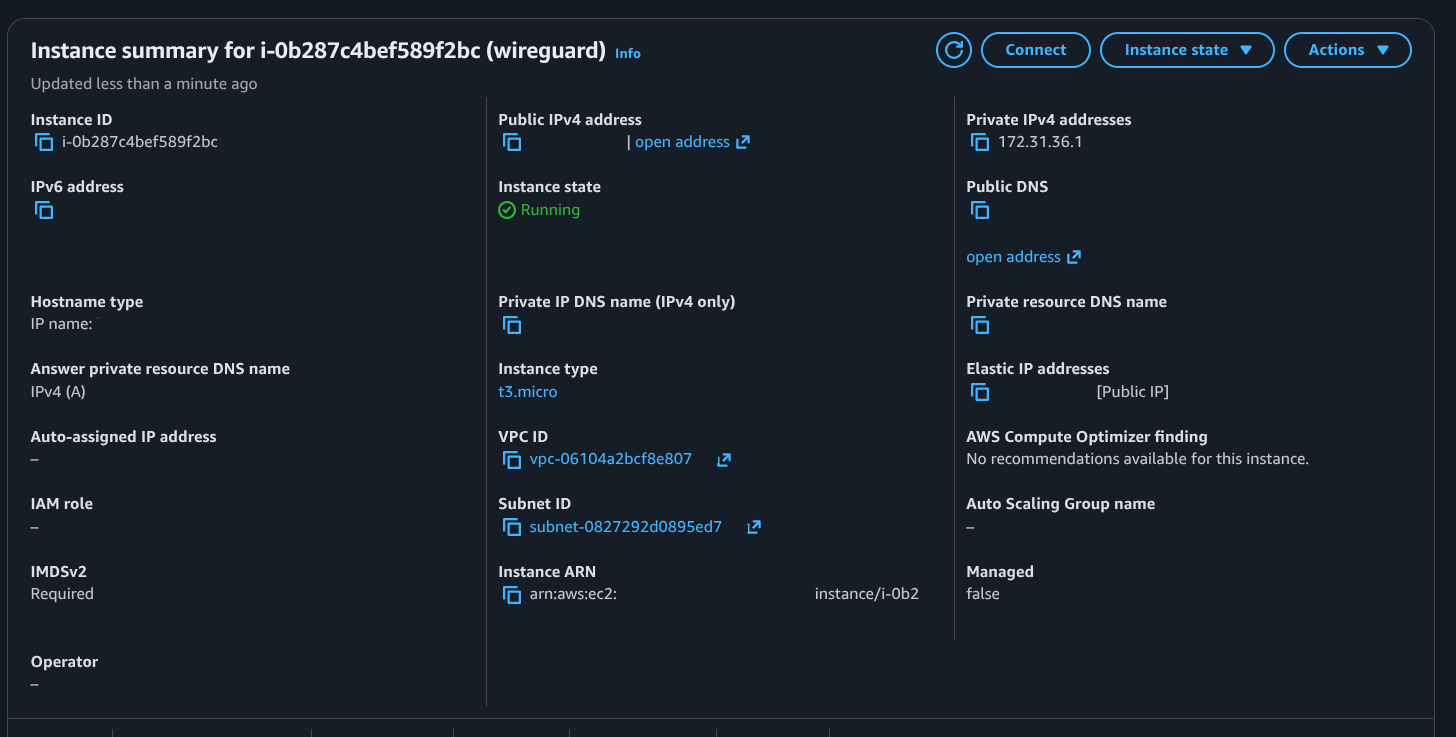Expand the Actions dropdown menu
Image resolution: width=1456 pixels, height=737 pixels.
coord(1347,50)
